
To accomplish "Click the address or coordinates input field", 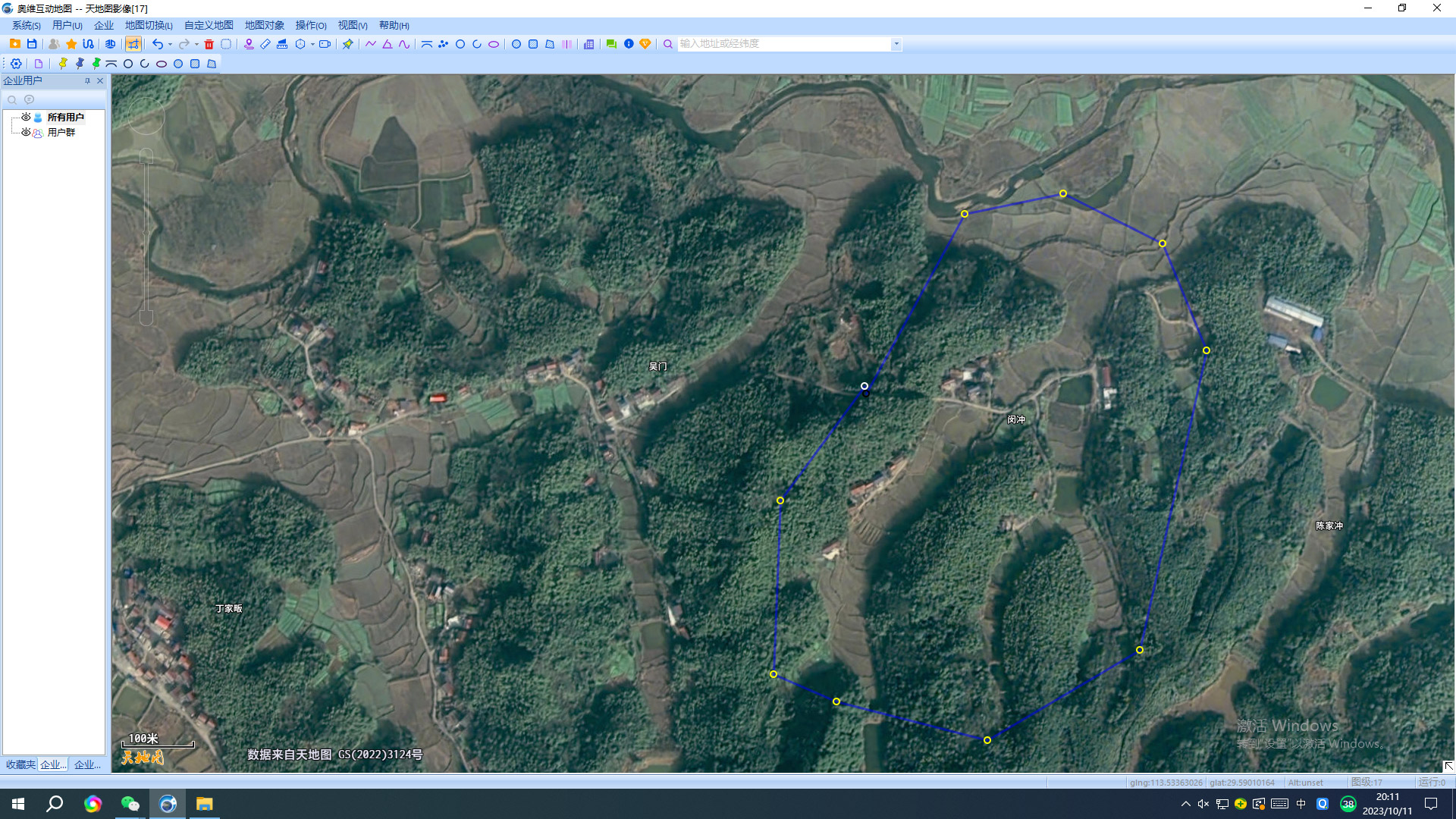I will 784,44.
